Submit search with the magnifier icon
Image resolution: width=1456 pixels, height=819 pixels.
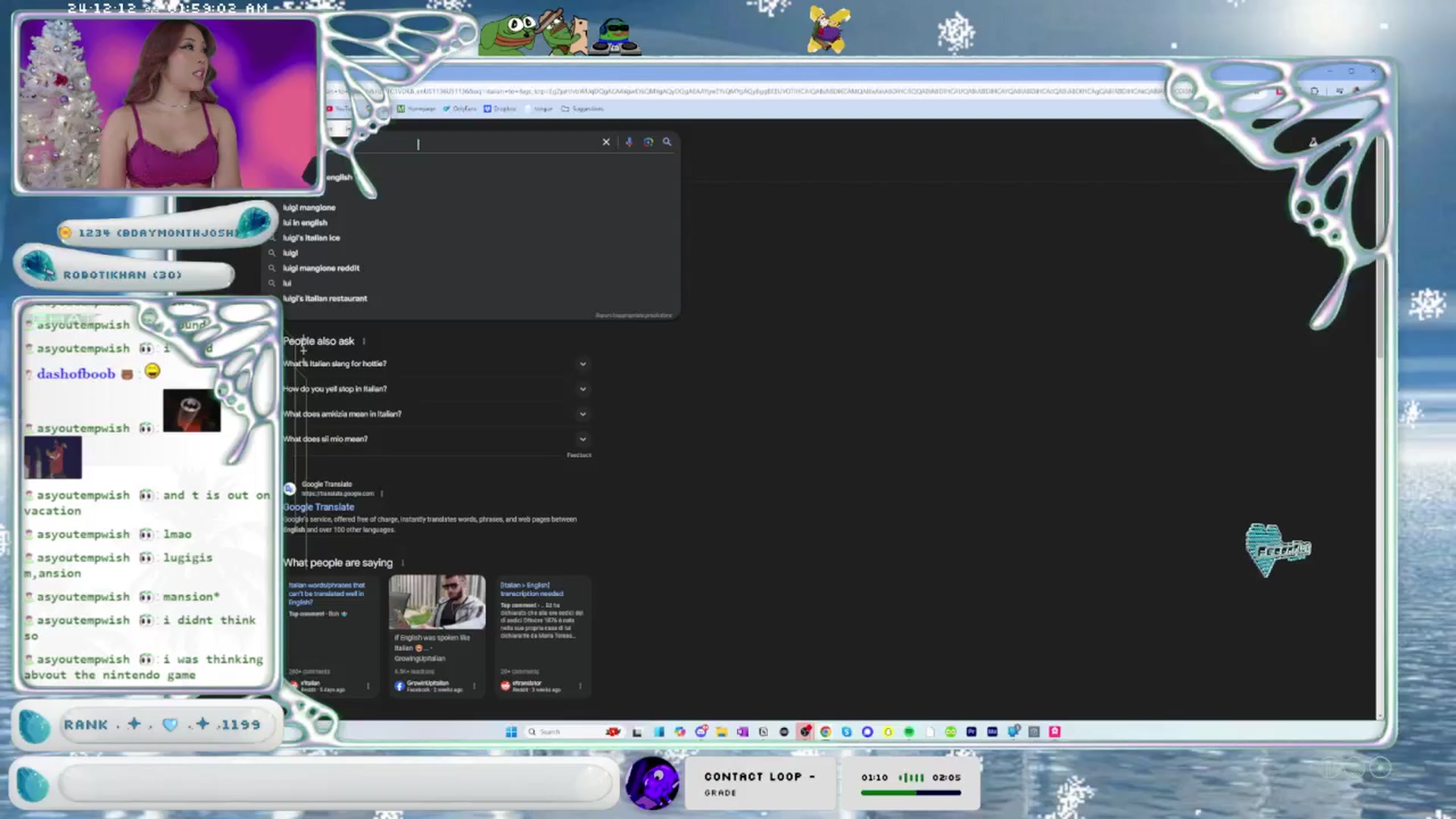pyautogui.click(x=667, y=142)
